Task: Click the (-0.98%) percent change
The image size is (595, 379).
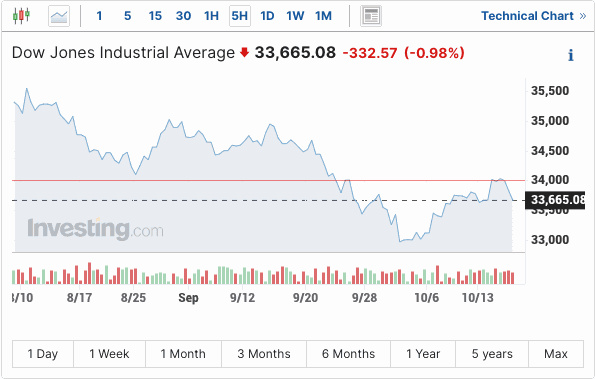Action: pyautogui.click(x=434, y=53)
